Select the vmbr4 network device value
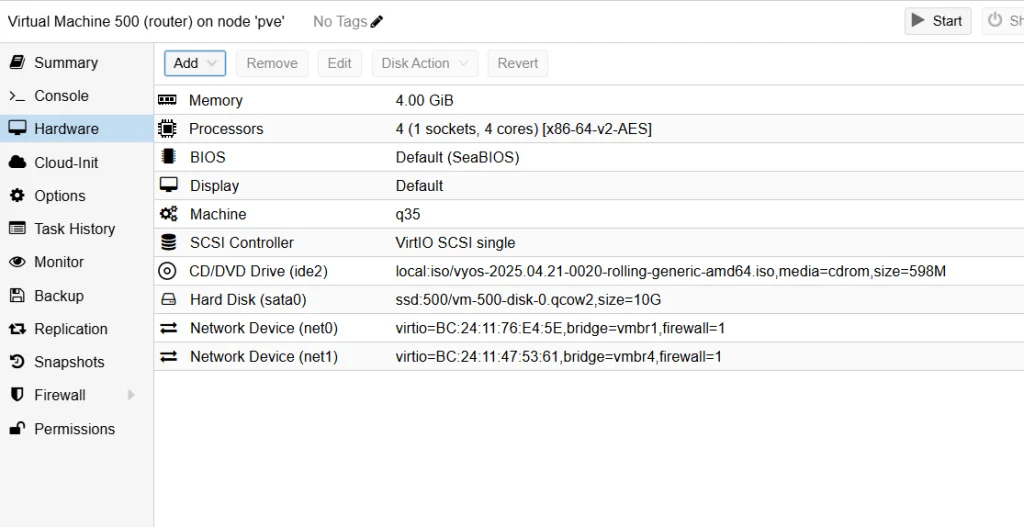The image size is (1024, 527). 558,357
